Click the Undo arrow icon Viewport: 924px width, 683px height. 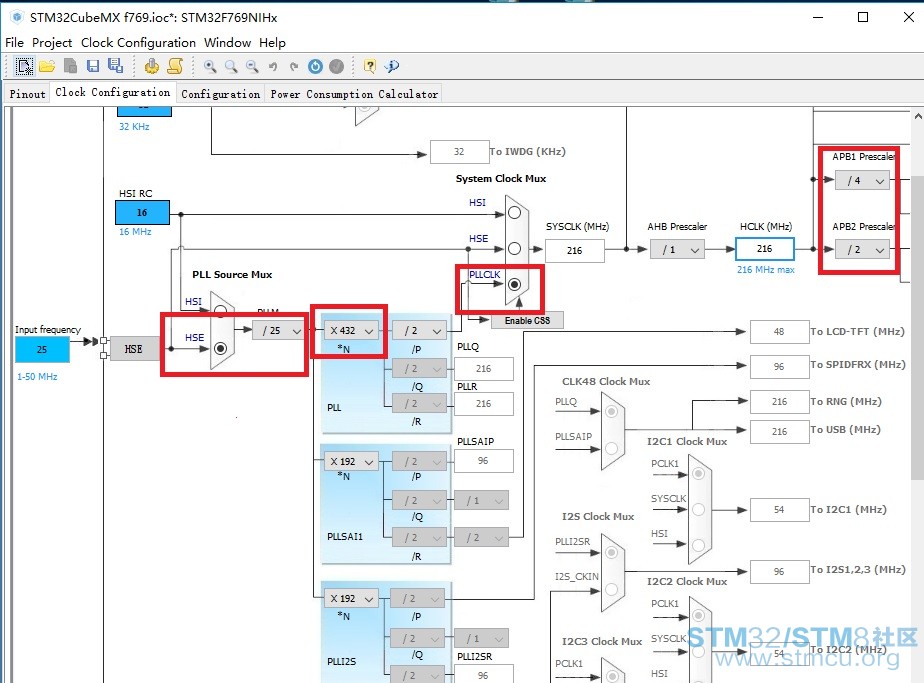coord(273,67)
